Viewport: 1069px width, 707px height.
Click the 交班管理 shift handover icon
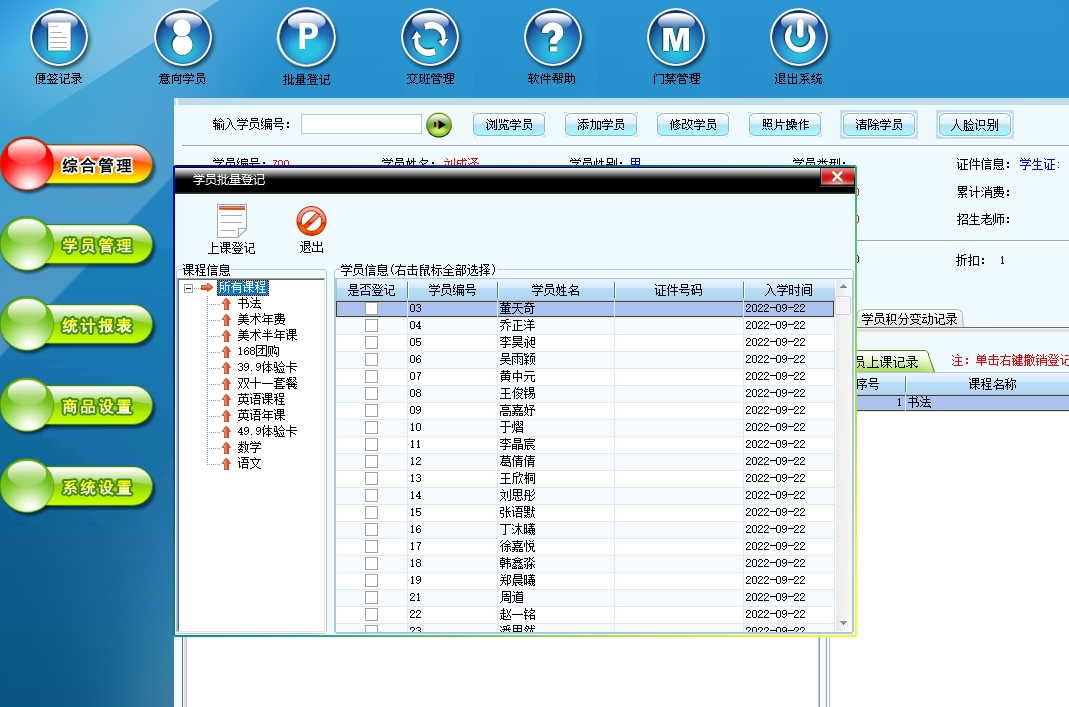tap(430, 38)
